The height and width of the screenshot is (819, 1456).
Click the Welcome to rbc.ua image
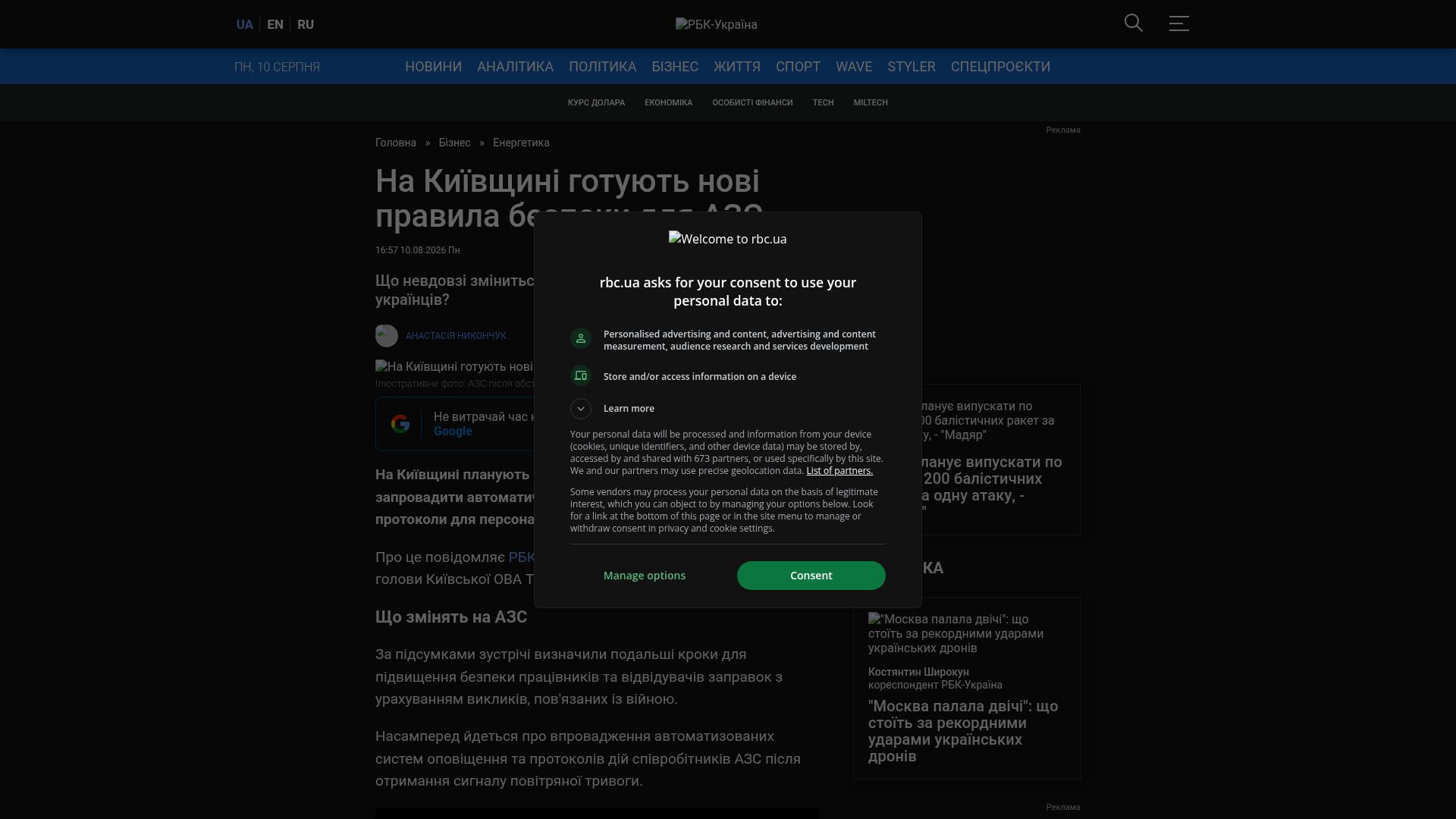pos(728,239)
